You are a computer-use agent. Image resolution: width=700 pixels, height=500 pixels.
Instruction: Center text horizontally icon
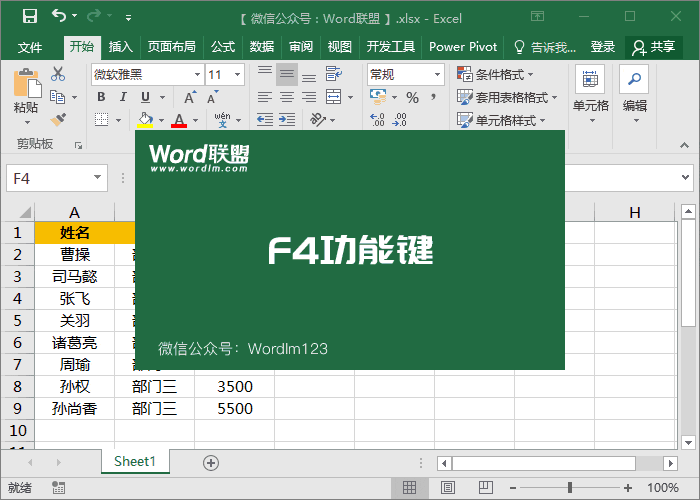pos(287,97)
